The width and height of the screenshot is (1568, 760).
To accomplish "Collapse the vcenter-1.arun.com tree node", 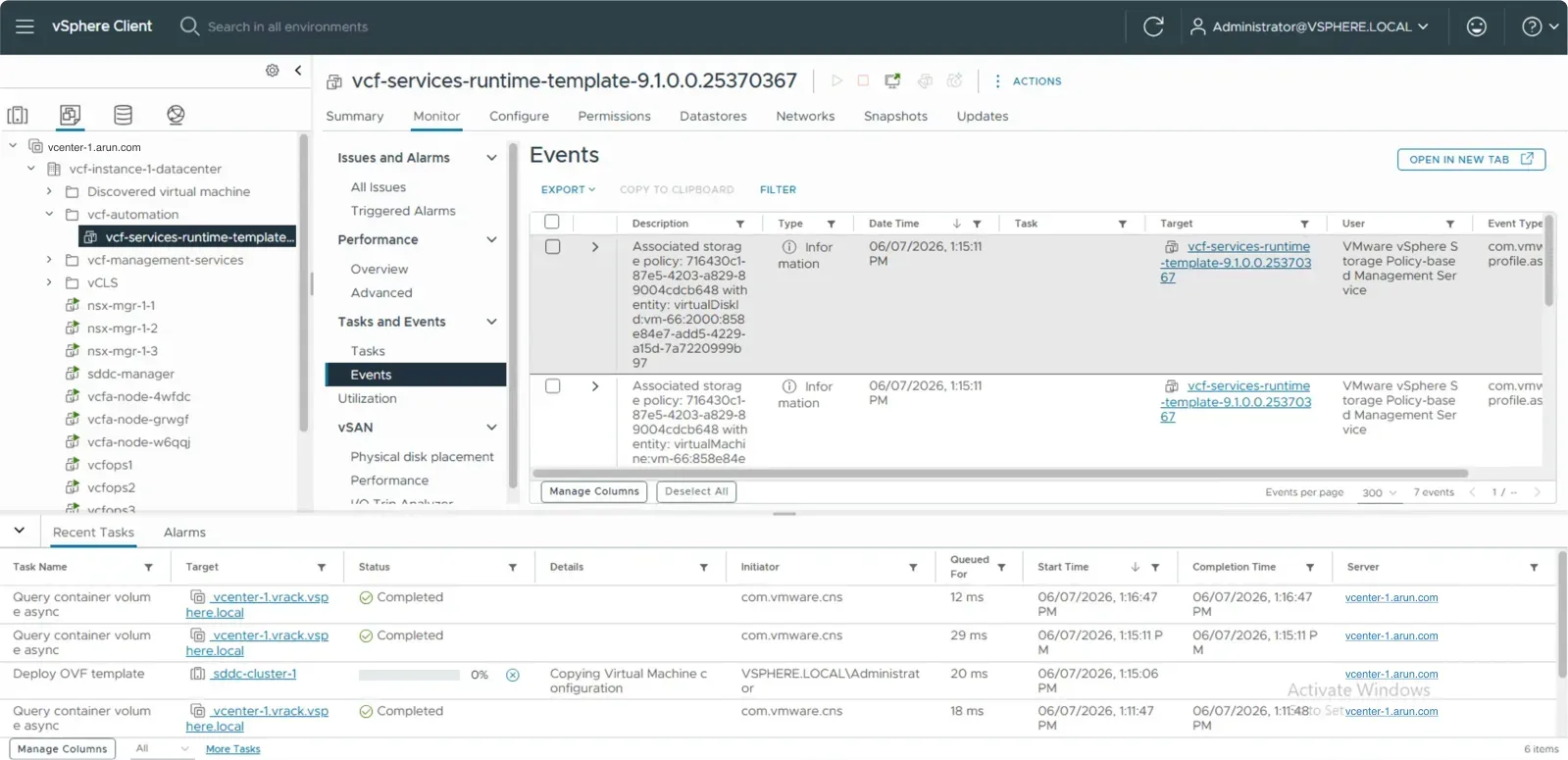I will click(13, 146).
